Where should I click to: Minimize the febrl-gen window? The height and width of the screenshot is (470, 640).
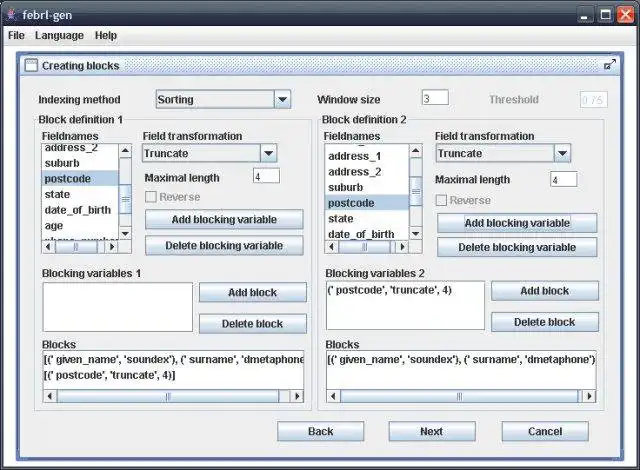click(x=584, y=16)
